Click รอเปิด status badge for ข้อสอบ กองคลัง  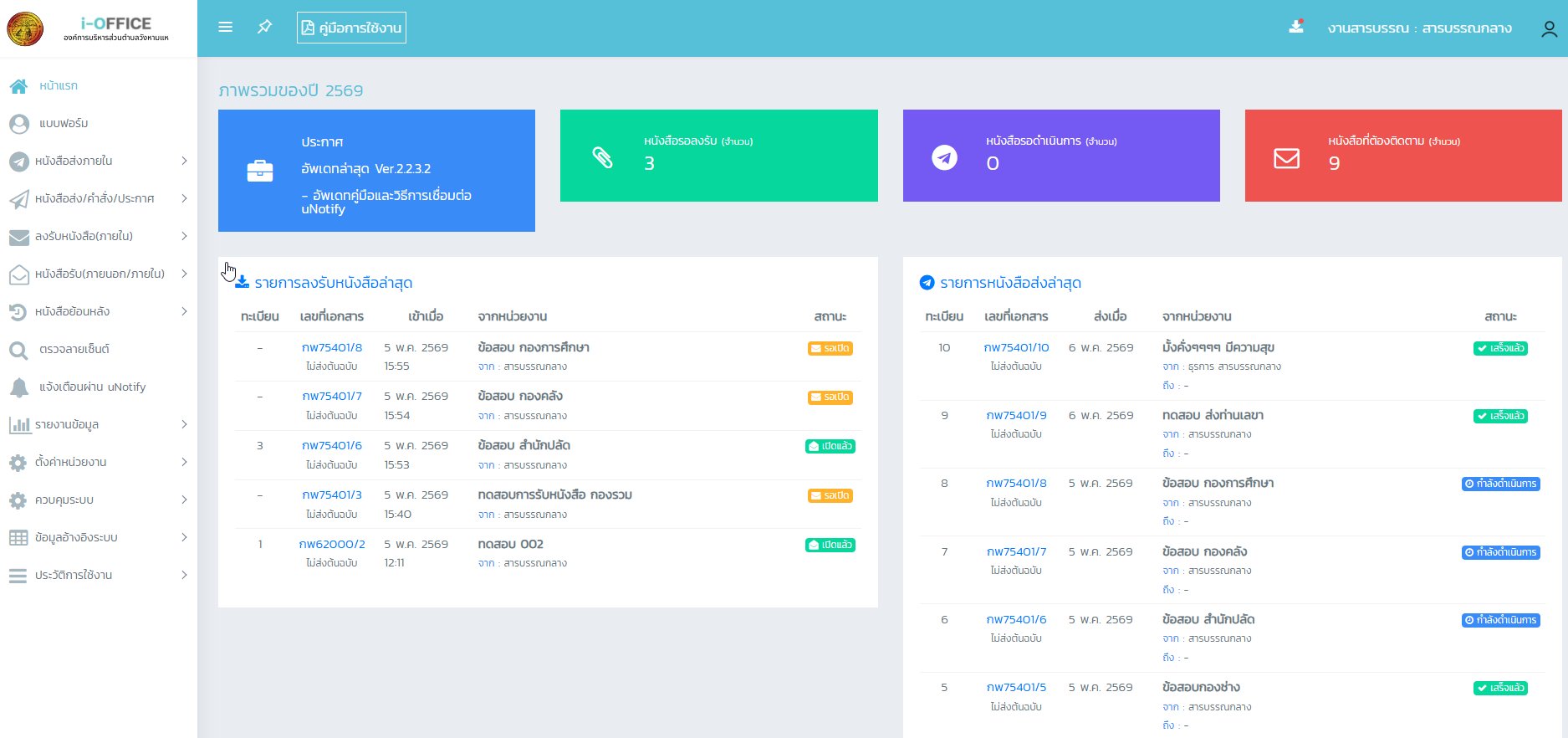click(x=830, y=397)
